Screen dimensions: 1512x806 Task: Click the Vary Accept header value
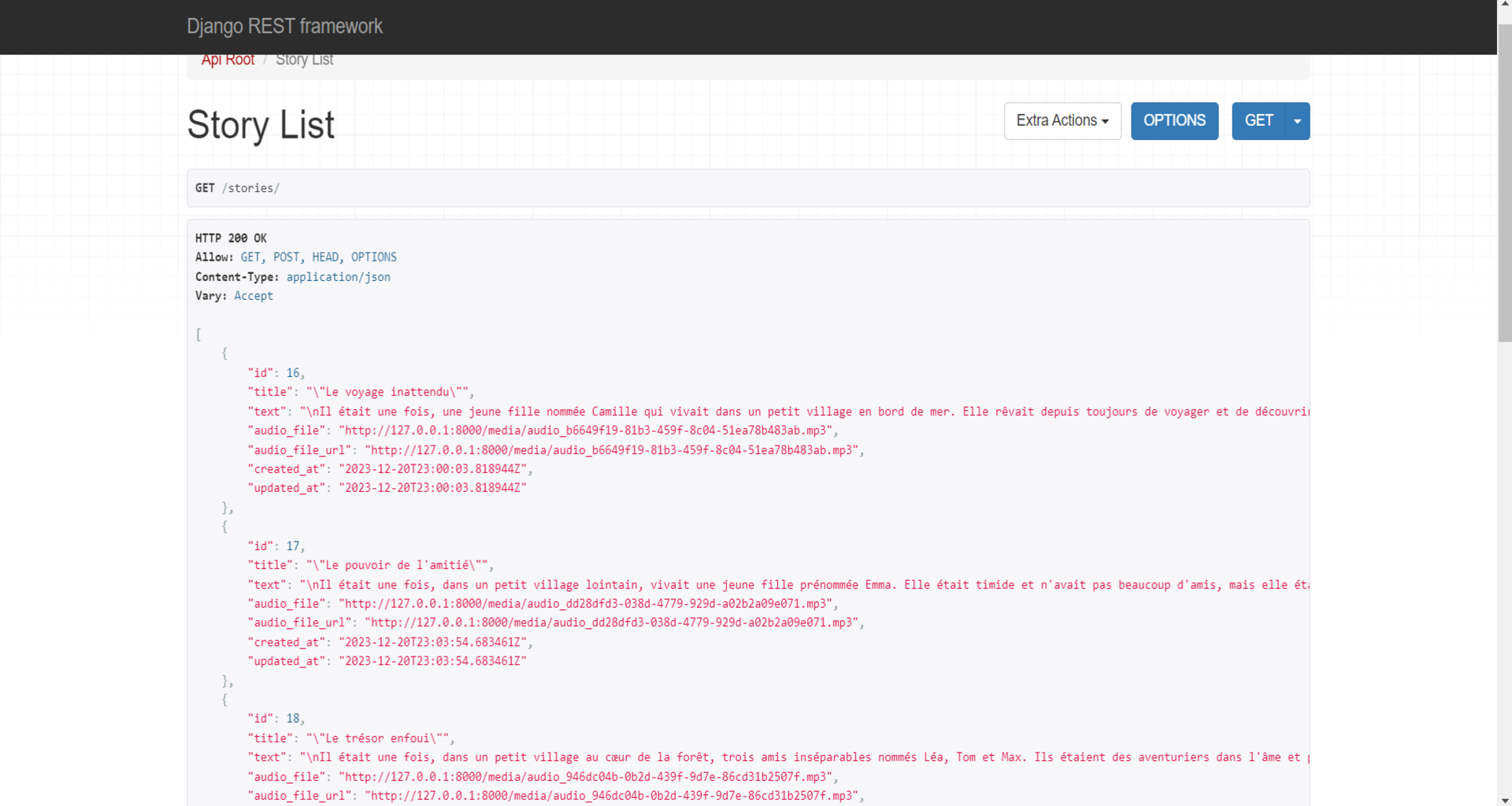(x=254, y=296)
